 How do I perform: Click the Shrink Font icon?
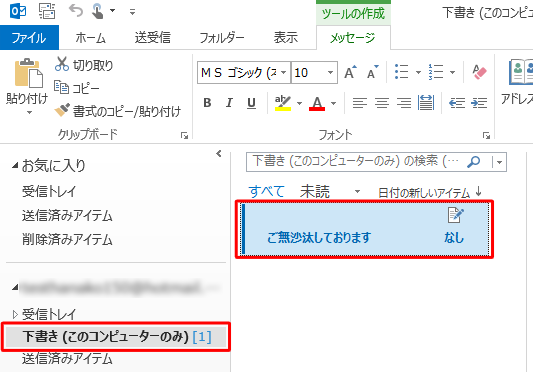(x=373, y=72)
